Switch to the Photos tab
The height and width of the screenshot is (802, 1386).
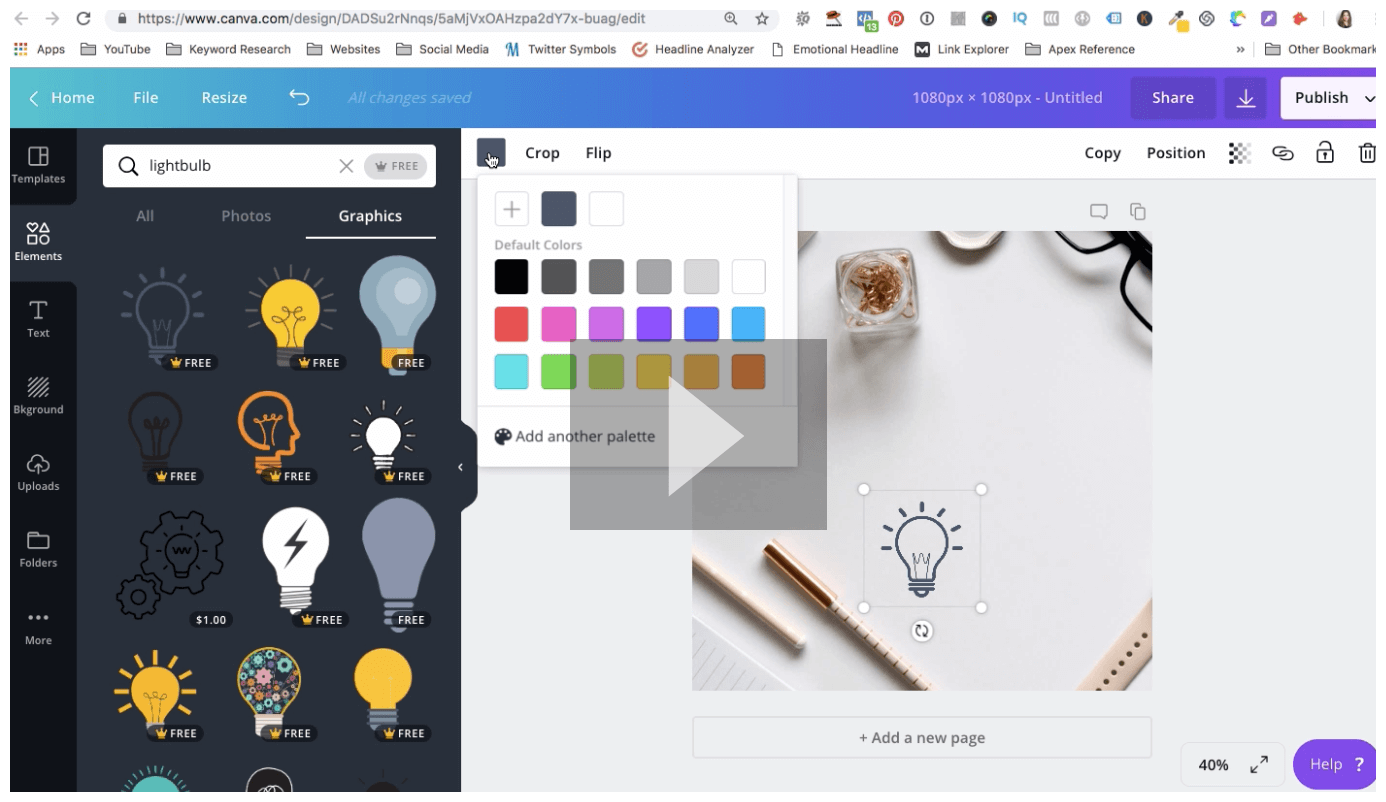[x=246, y=216]
